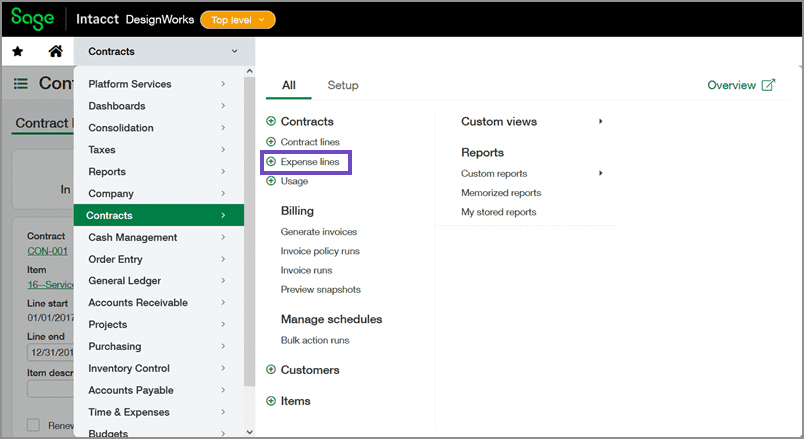Image resolution: width=804 pixels, height=439 pixels.
Task: Open the Top level entity dropdown
Action: 237,20
